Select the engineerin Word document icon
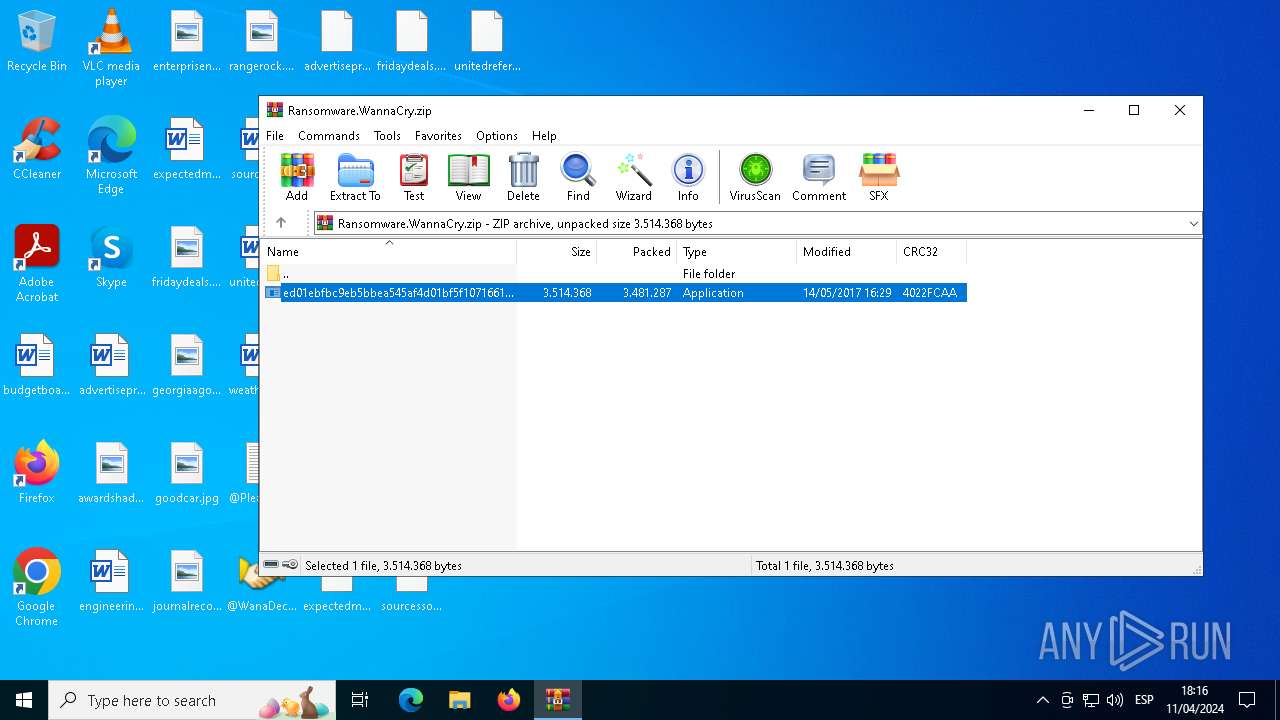 [111, 580]
